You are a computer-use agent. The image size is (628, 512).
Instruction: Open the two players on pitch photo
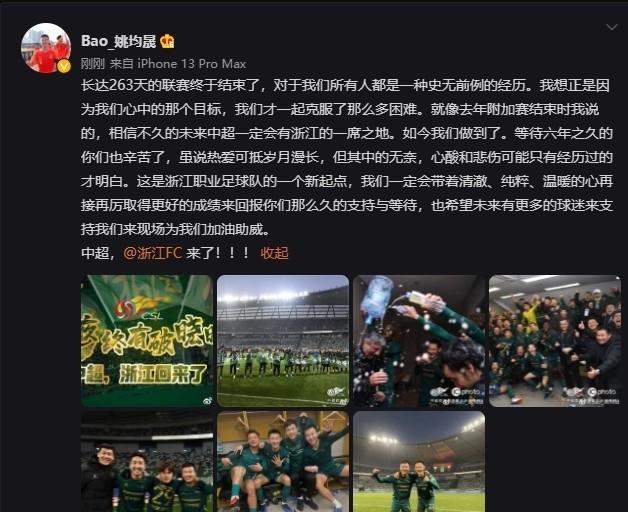pyautogui.click(x=419, y=462)
